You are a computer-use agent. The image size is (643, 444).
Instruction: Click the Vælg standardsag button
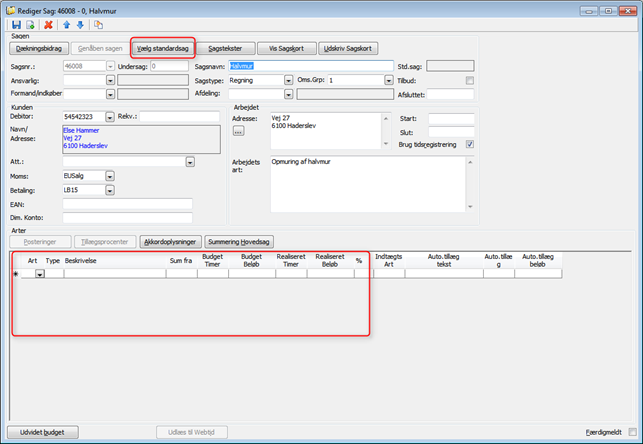tap(161, 47)
